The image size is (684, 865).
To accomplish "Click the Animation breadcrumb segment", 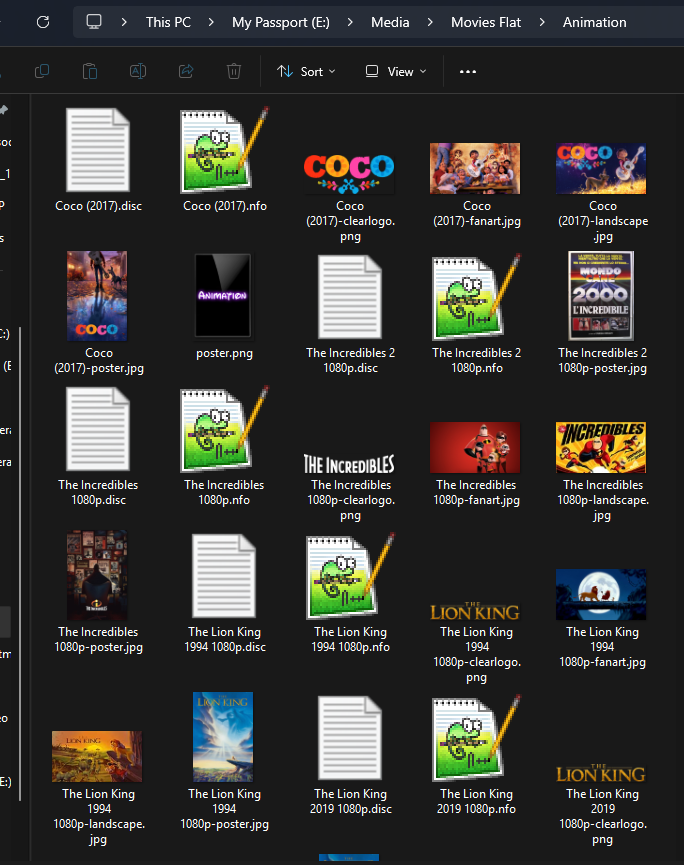I will (x=595, y=22).
